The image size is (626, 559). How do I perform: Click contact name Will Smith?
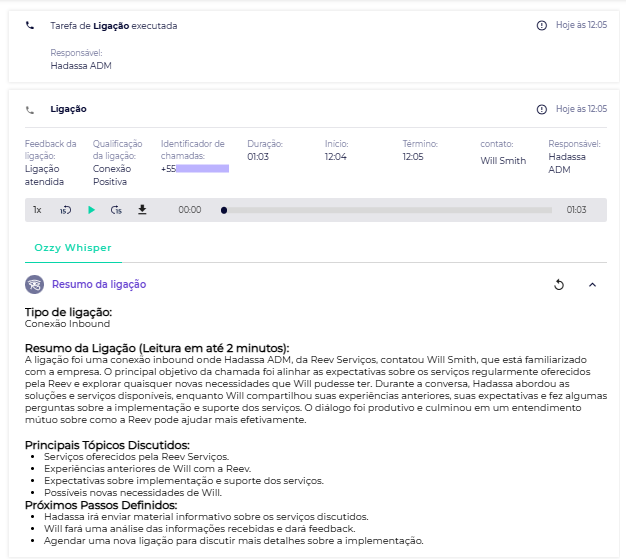[503, 161]
